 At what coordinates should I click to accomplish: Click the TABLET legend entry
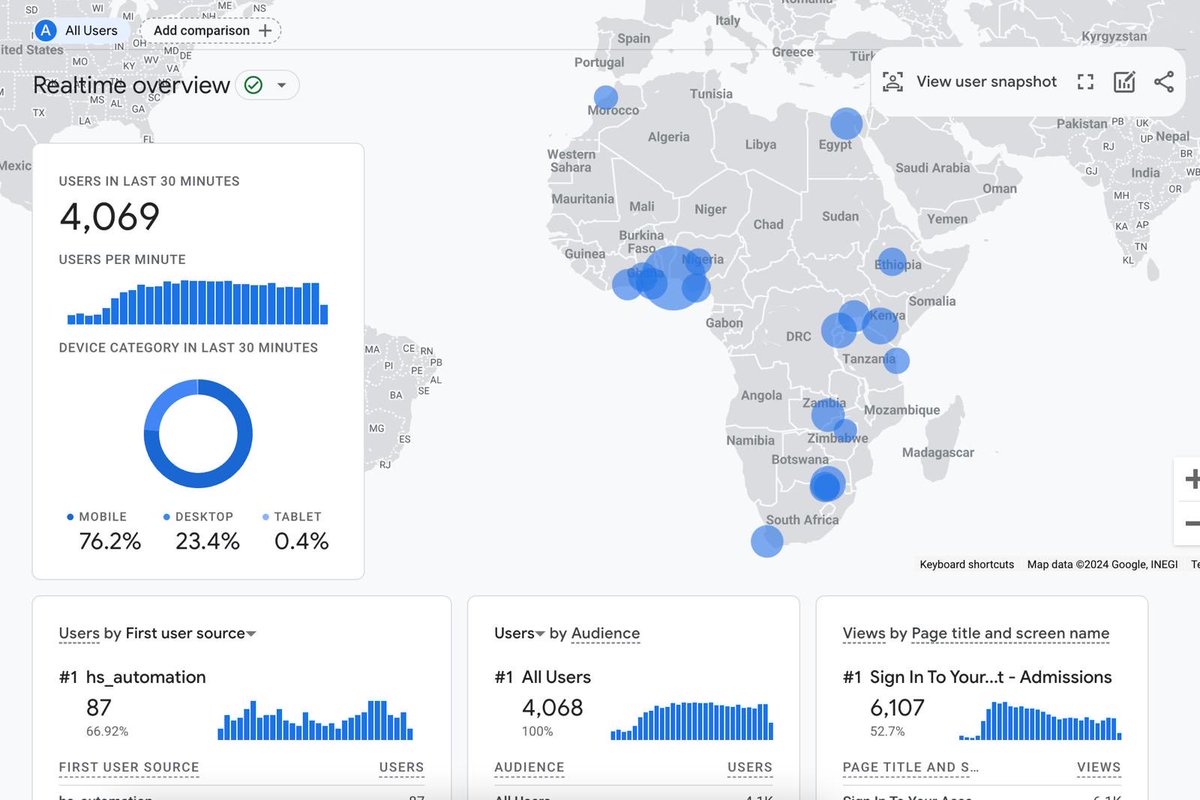[x=292, y=517]
